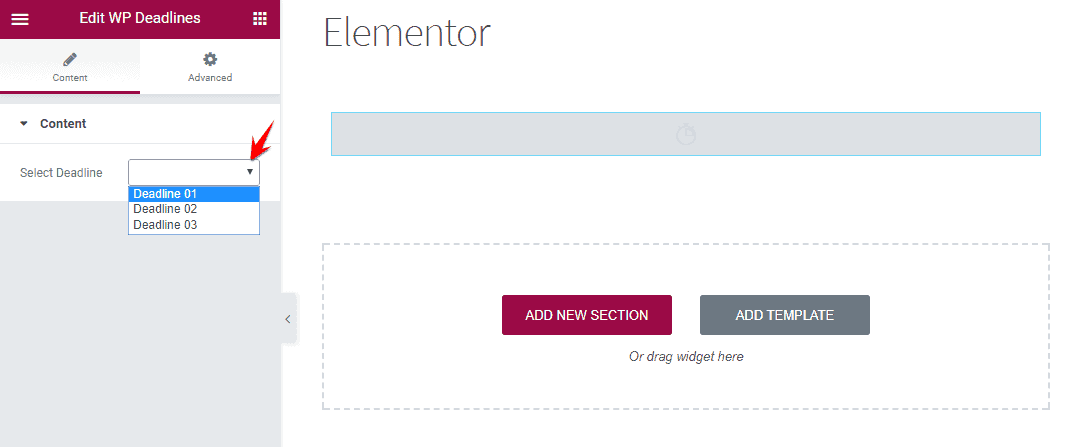Image resolution: width=1090 pixels, height=447 pixels.
Task: Switch to the Content tab
Action: click(70, 67)
